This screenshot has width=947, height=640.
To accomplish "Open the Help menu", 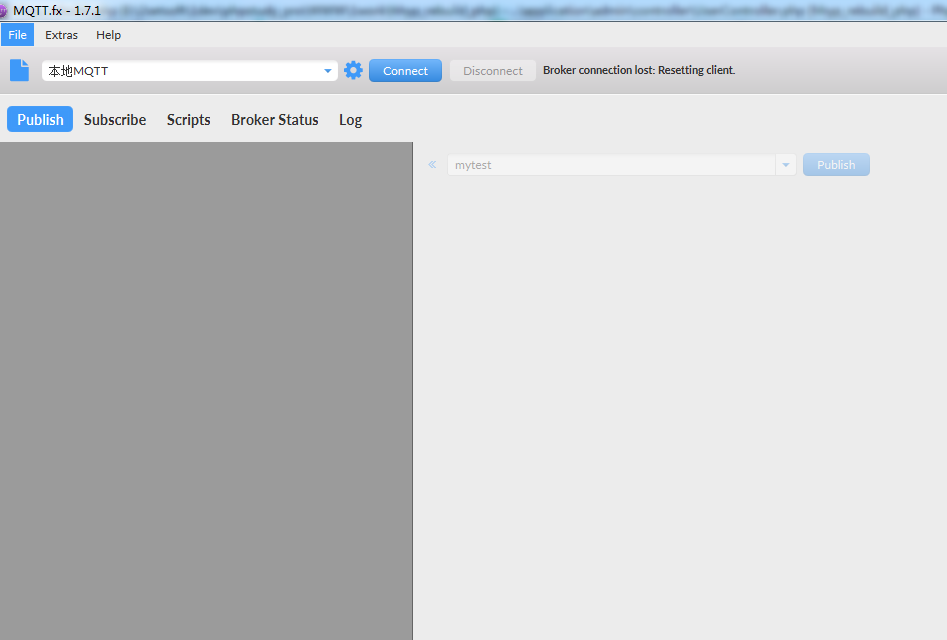I will point(109,35).
